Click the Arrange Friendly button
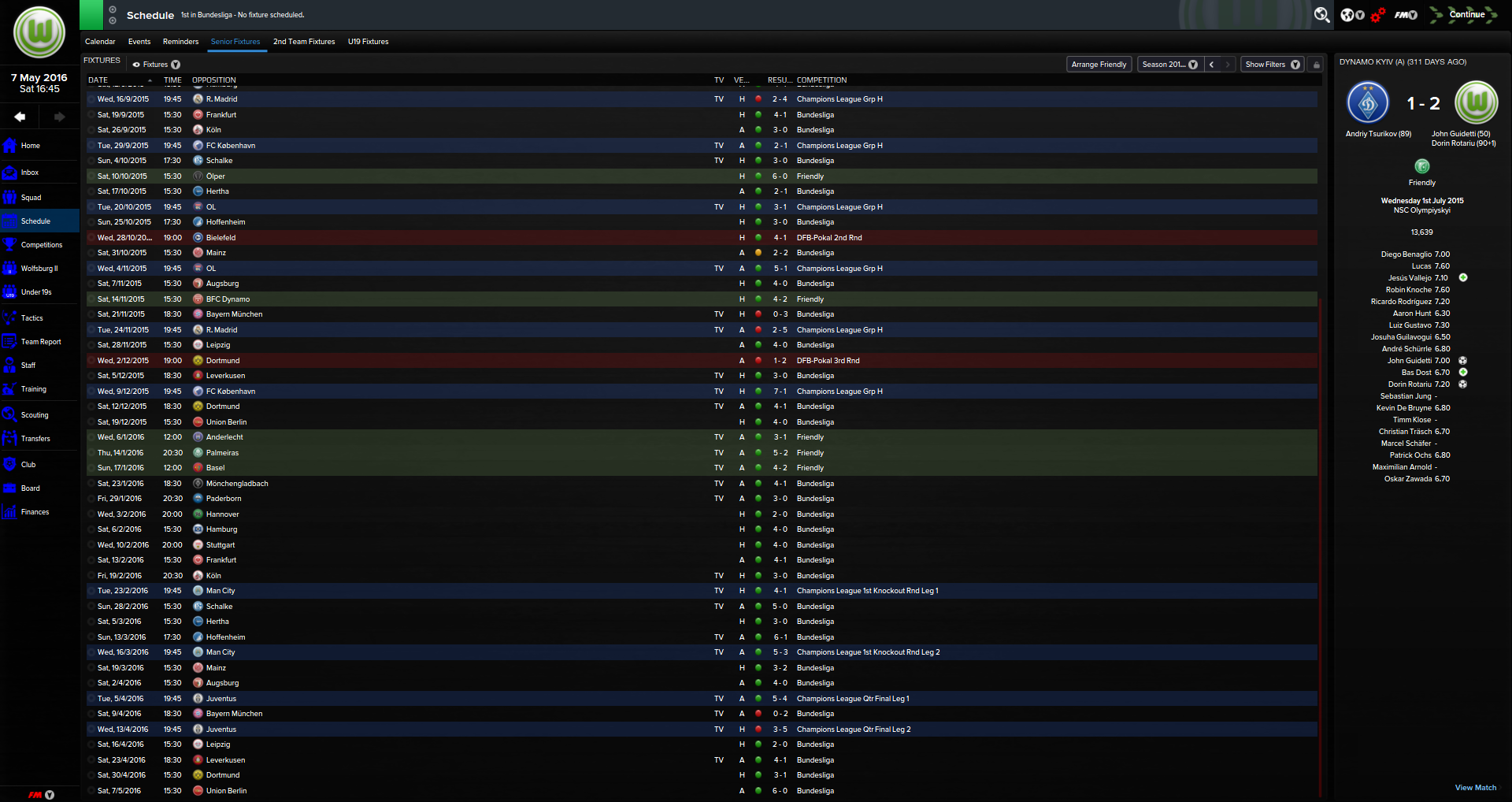The image size is (1512, 802). (x=1099, y=65)
